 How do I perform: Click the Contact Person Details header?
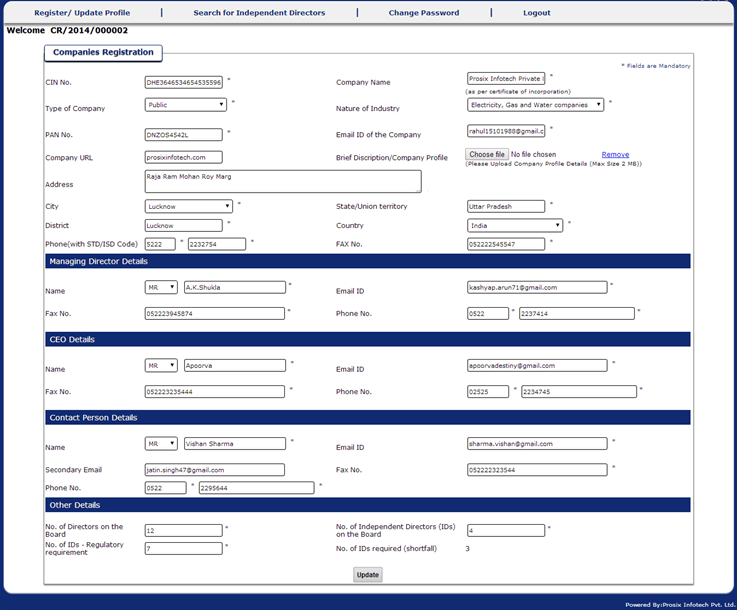point(368,417)
